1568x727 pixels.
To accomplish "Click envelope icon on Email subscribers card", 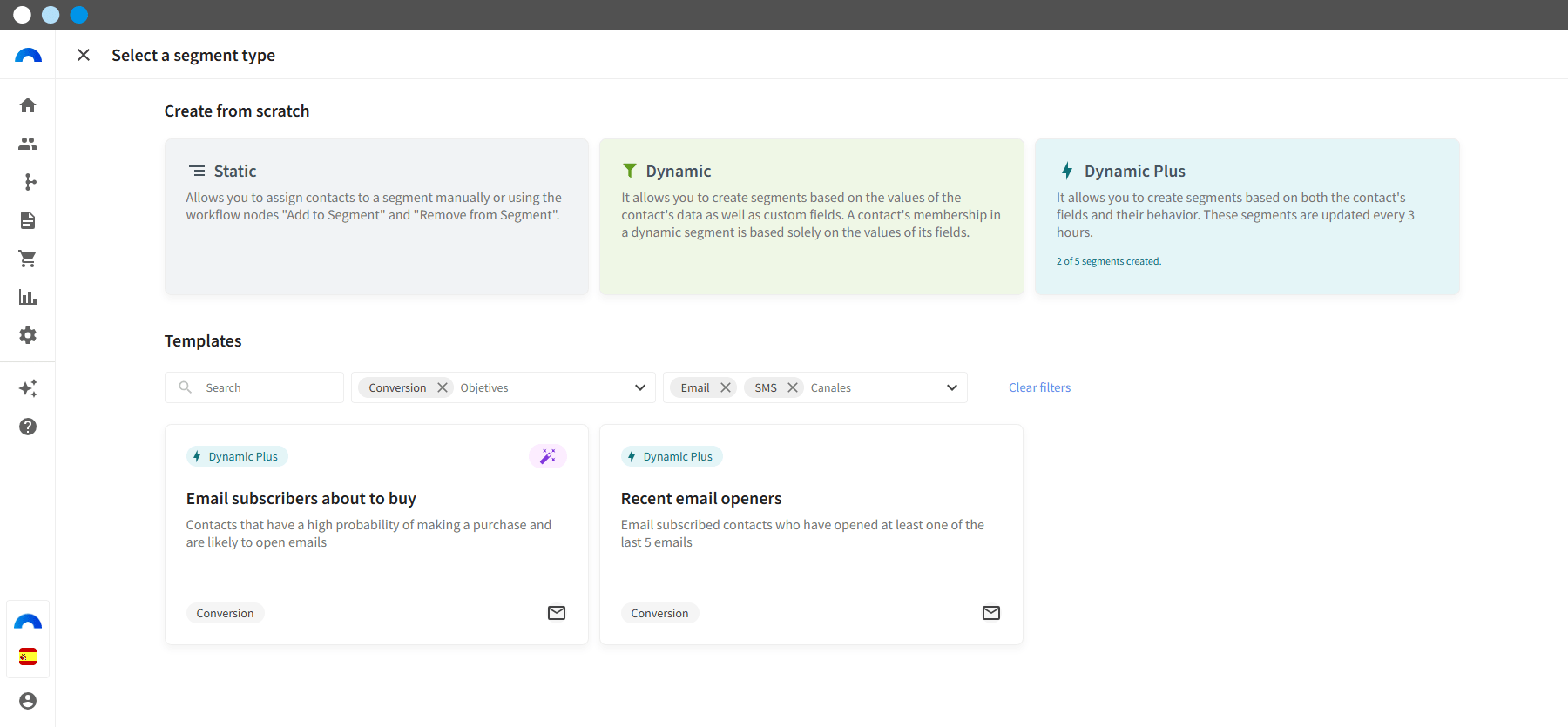I will point(557,613).
